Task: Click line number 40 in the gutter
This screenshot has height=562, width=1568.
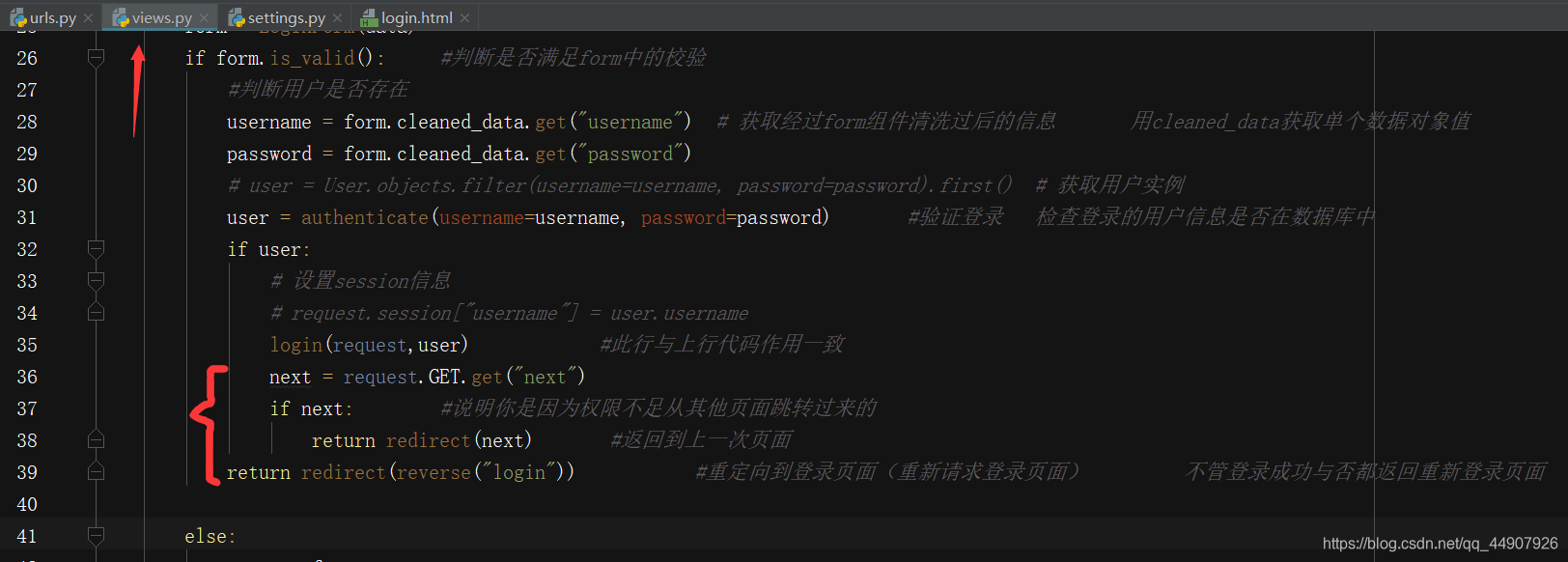Action: pos(27,504)
